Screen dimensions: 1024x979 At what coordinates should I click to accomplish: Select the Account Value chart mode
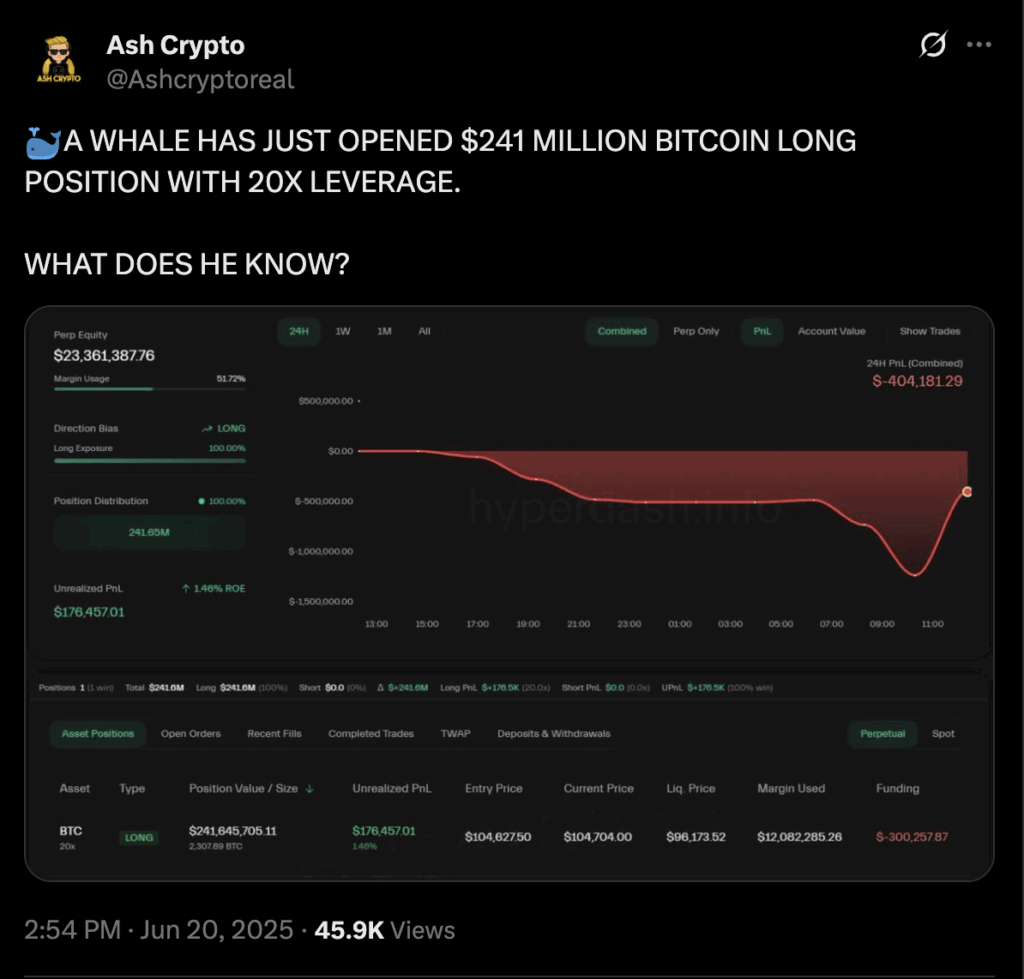[x=831, y=331]
